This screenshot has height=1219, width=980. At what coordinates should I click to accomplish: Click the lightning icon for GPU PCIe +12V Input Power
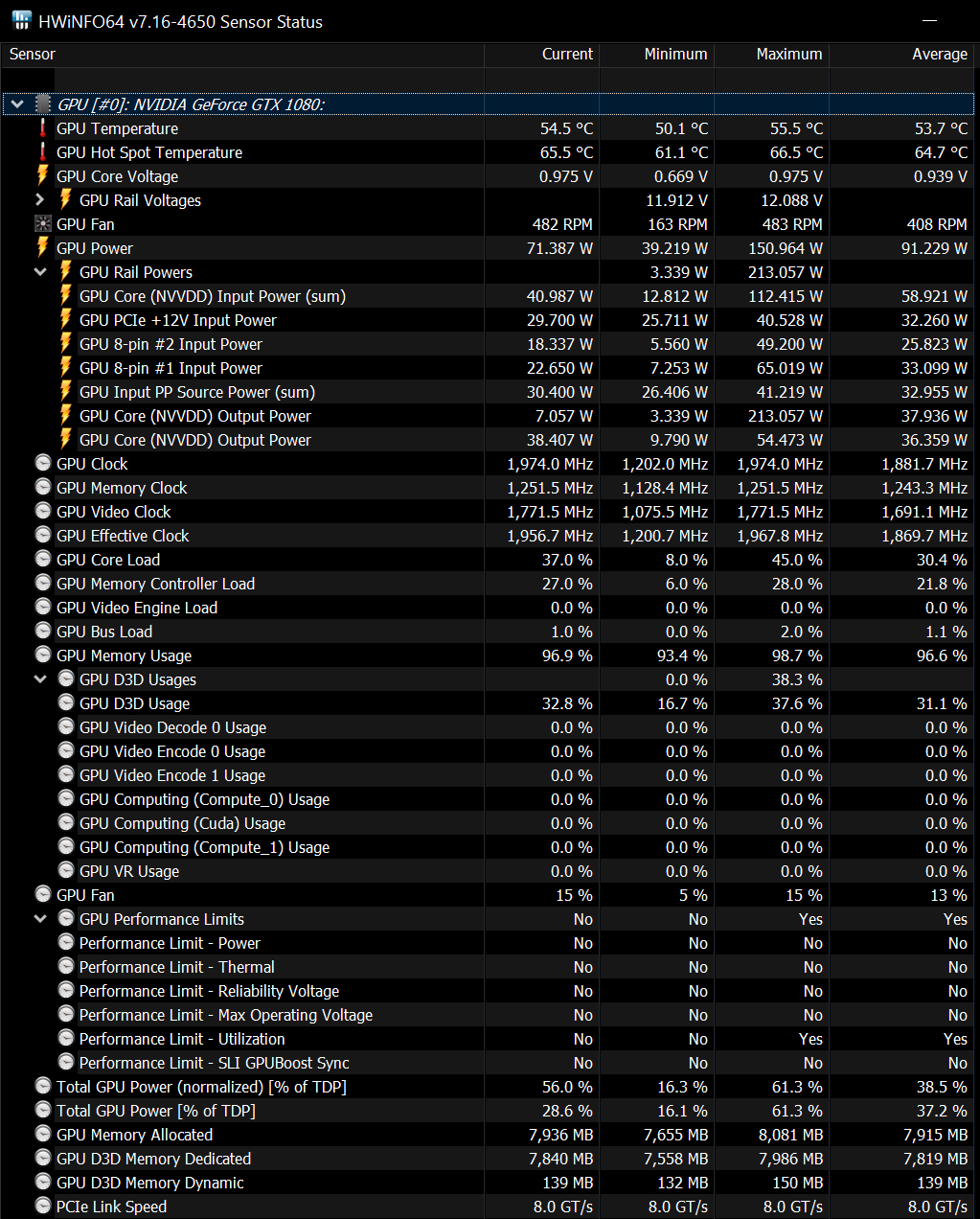(x=66, y=319)
